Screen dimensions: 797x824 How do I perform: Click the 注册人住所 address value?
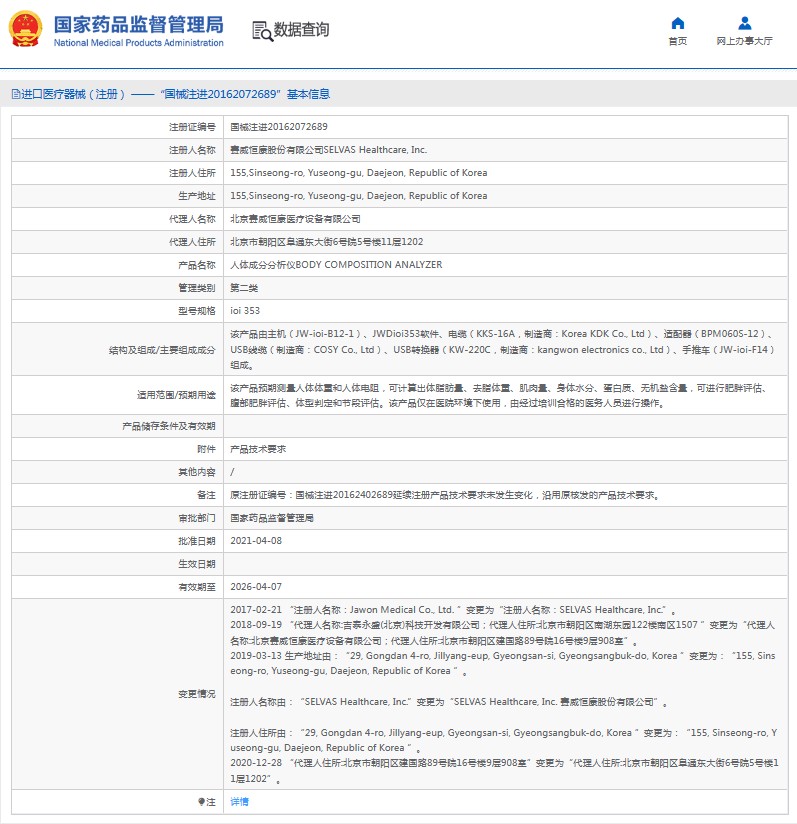pos(358,173)
